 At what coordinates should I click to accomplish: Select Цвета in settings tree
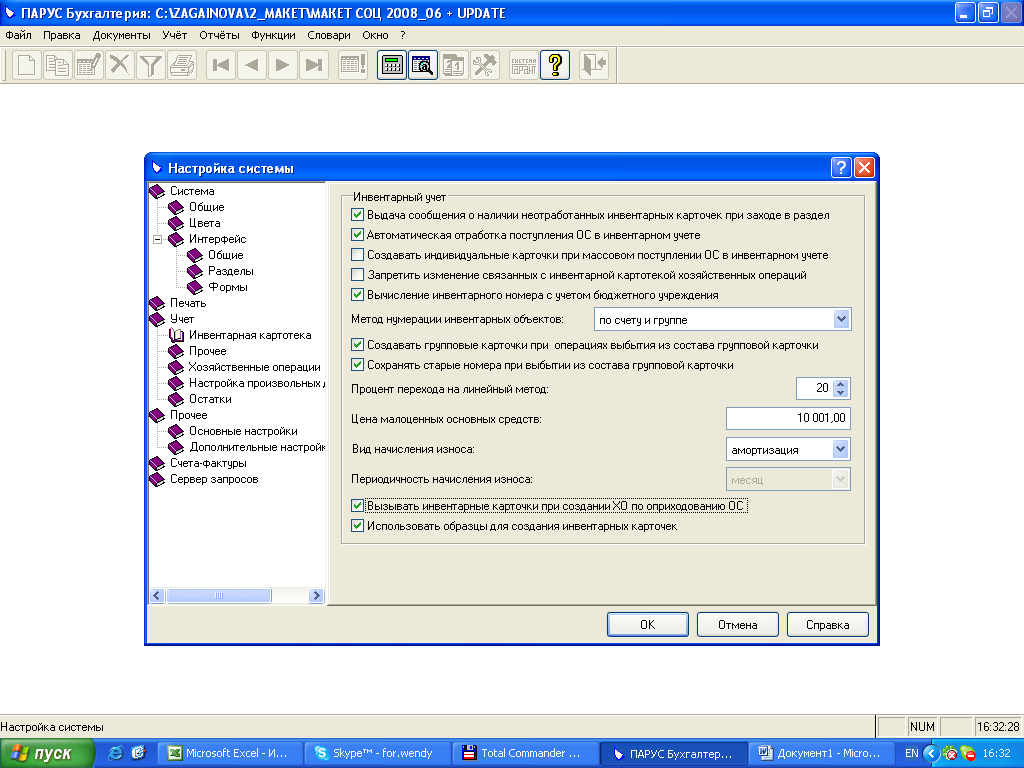click(204, 223)
